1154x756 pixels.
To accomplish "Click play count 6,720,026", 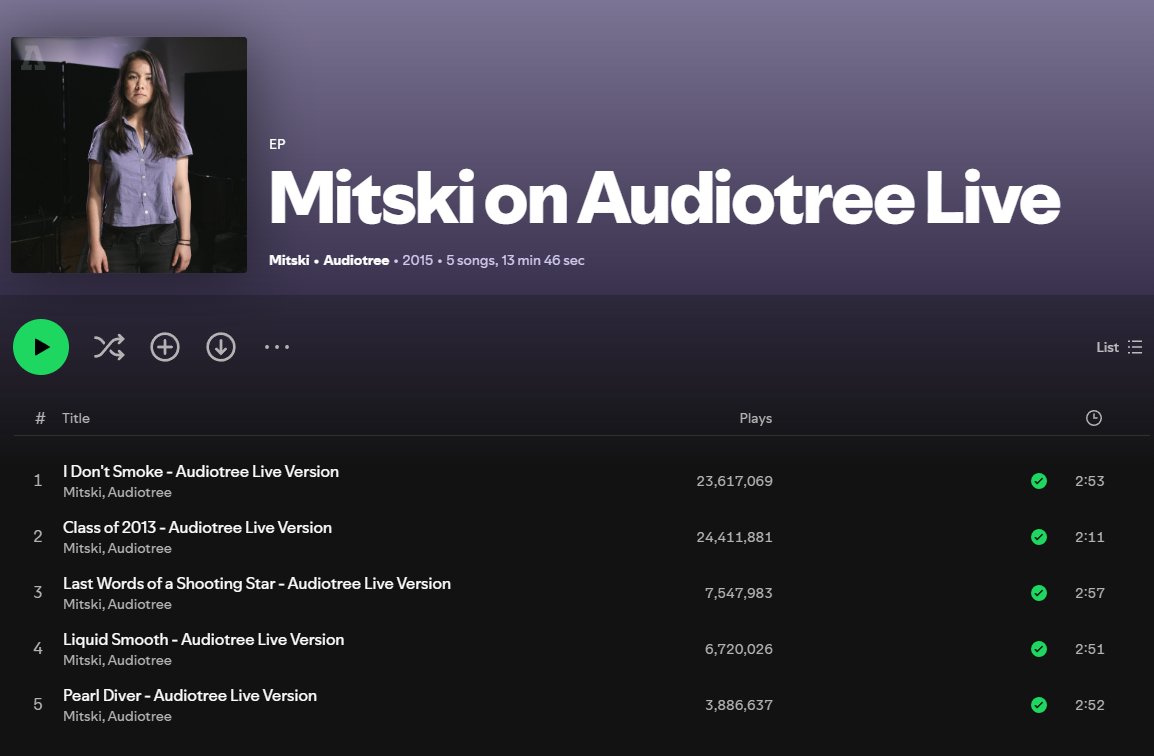I will click(738, 649).
